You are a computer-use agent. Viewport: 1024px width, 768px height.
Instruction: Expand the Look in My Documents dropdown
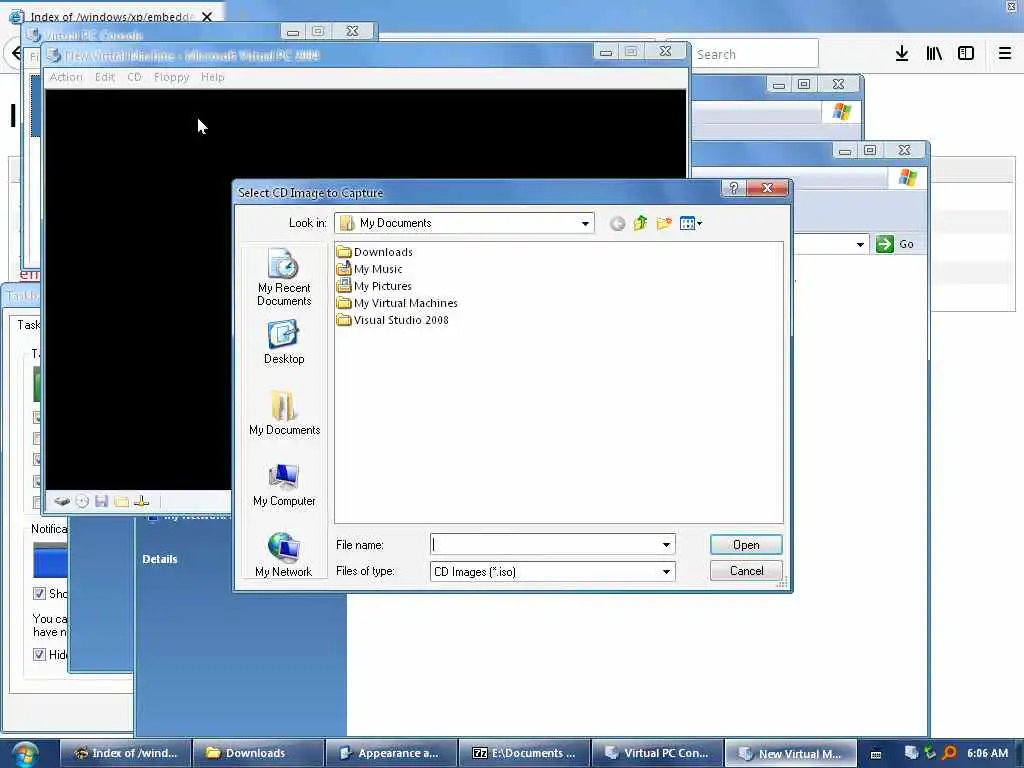(x=585, y=223)
